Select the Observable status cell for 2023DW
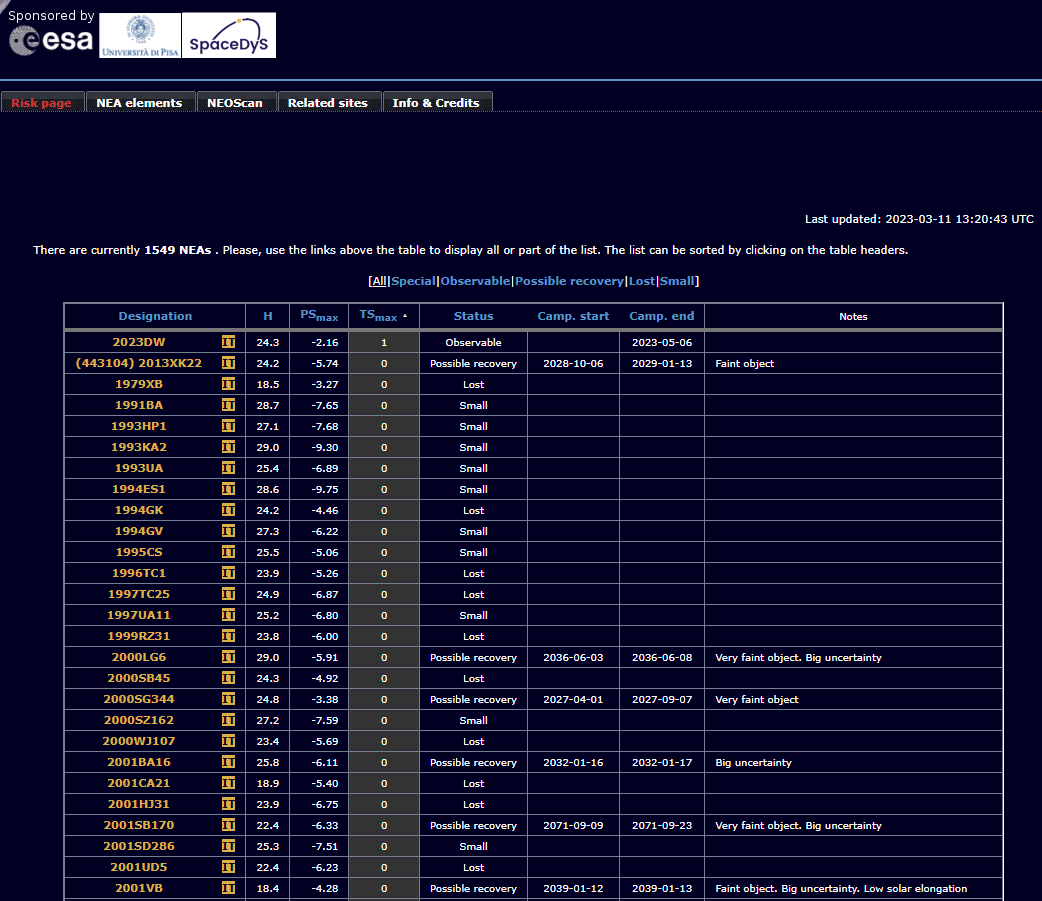Image resolution: width=1042 pixels, height=901 pixels. (473, 342)
